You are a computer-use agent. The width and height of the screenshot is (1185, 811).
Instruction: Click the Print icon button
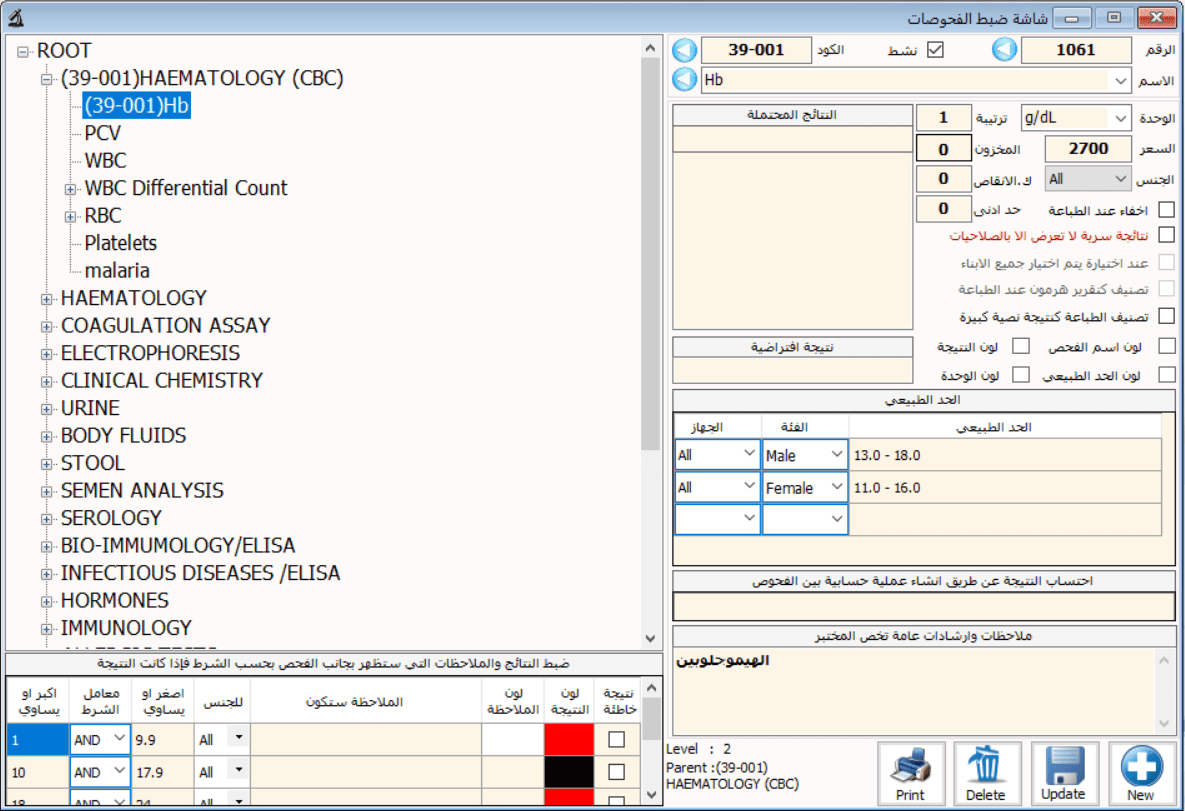(911, 774)
